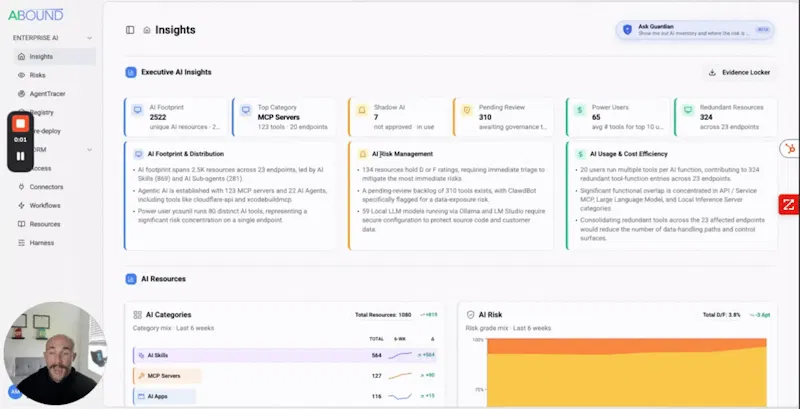This screenshot has width=800, height=409.
Task: Click the Redundant Resources monitor icon
Action: click(688, 110)
